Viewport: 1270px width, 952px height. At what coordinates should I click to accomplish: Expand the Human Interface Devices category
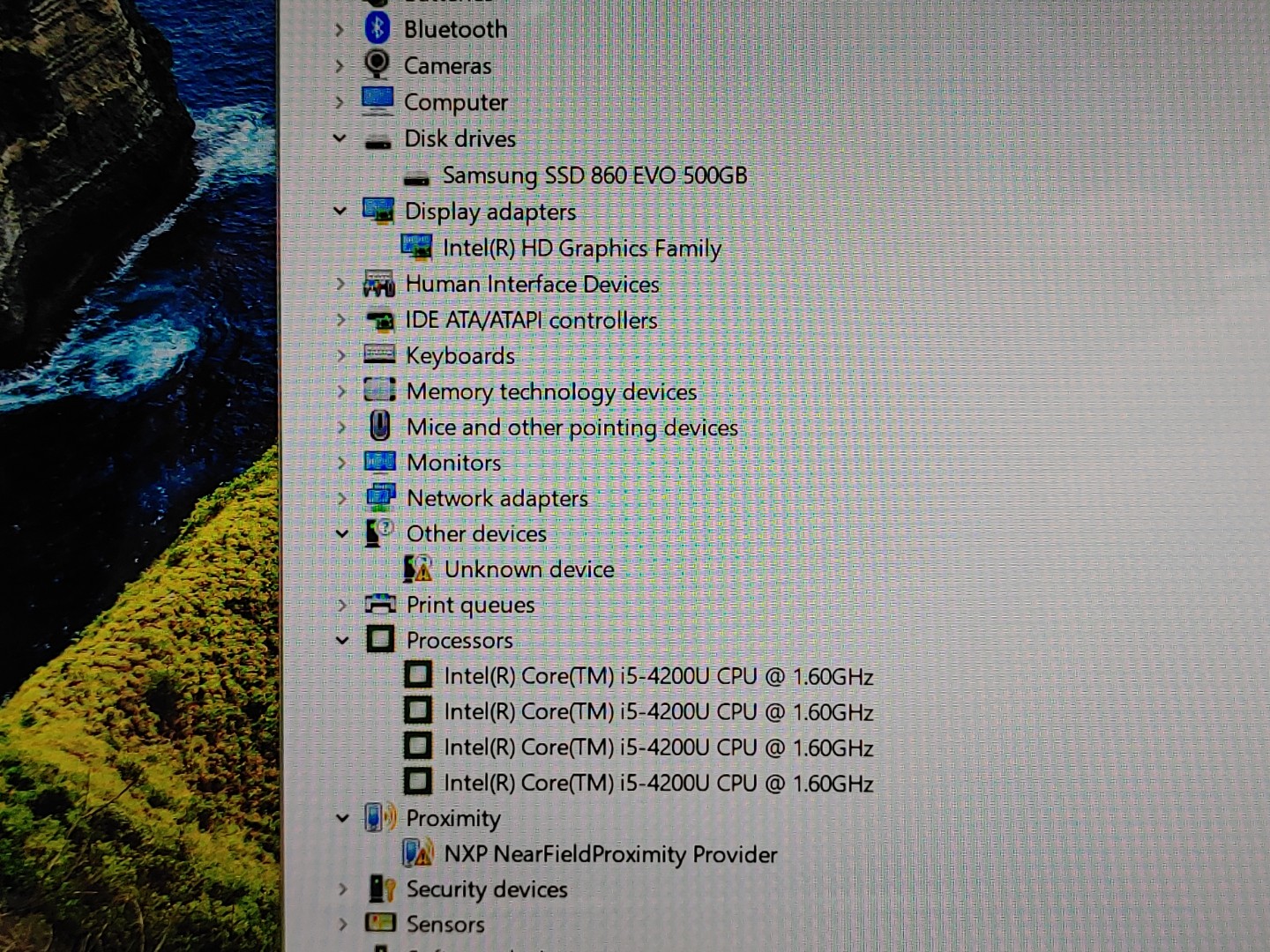pyautogui.click(x=340, y=284)
